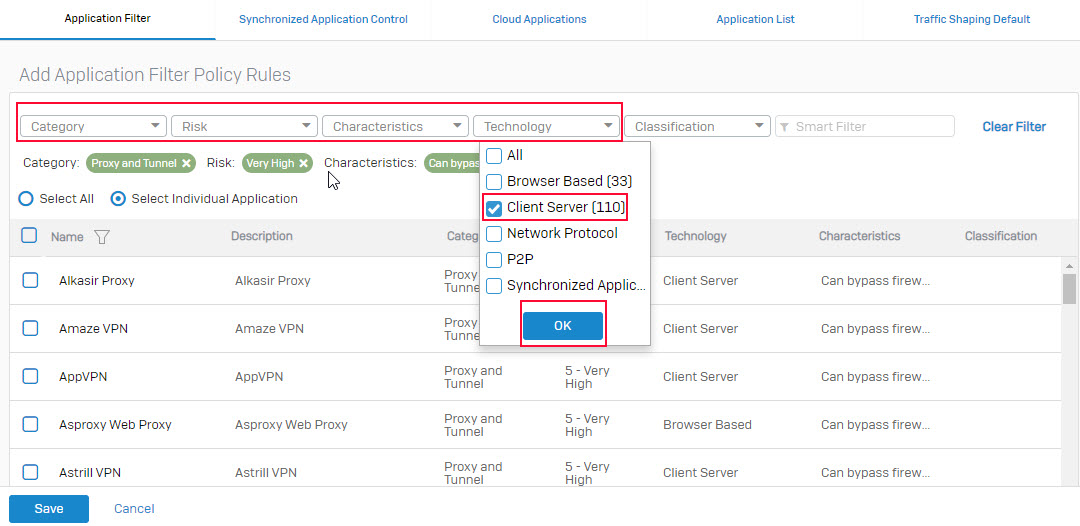This screenshot has height=526, width=1080.
Task: Click the Add Application Filter Policy Rules heading
Action: tap(155, 75)
